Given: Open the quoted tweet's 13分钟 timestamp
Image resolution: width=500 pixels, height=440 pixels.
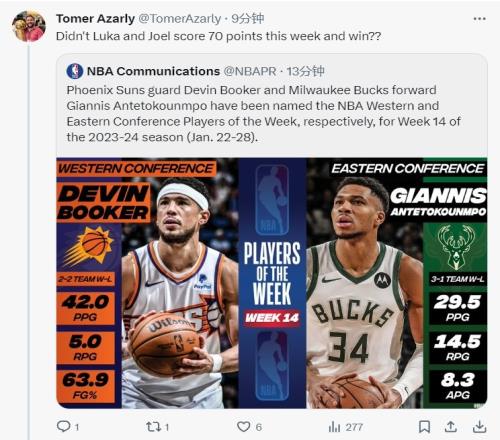Looking at the screenshot, I should (x=305, y=71).
